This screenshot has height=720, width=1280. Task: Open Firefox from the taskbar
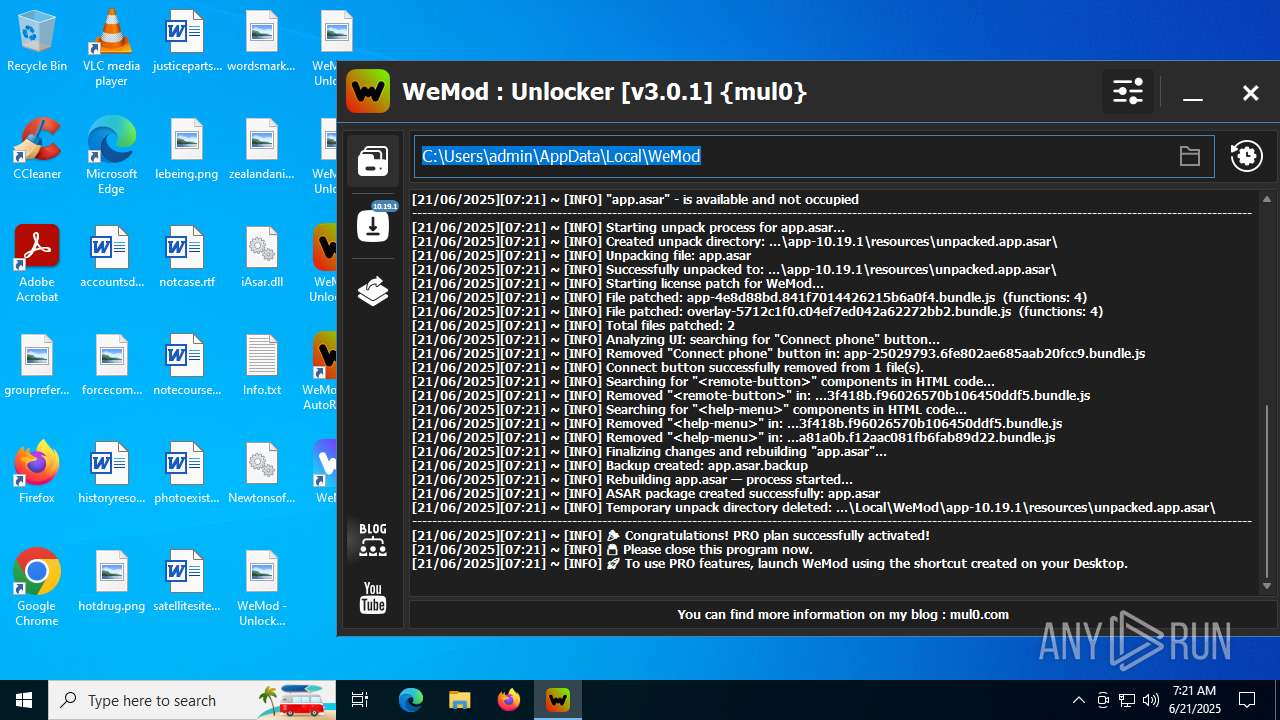click(x=509, y=700)
